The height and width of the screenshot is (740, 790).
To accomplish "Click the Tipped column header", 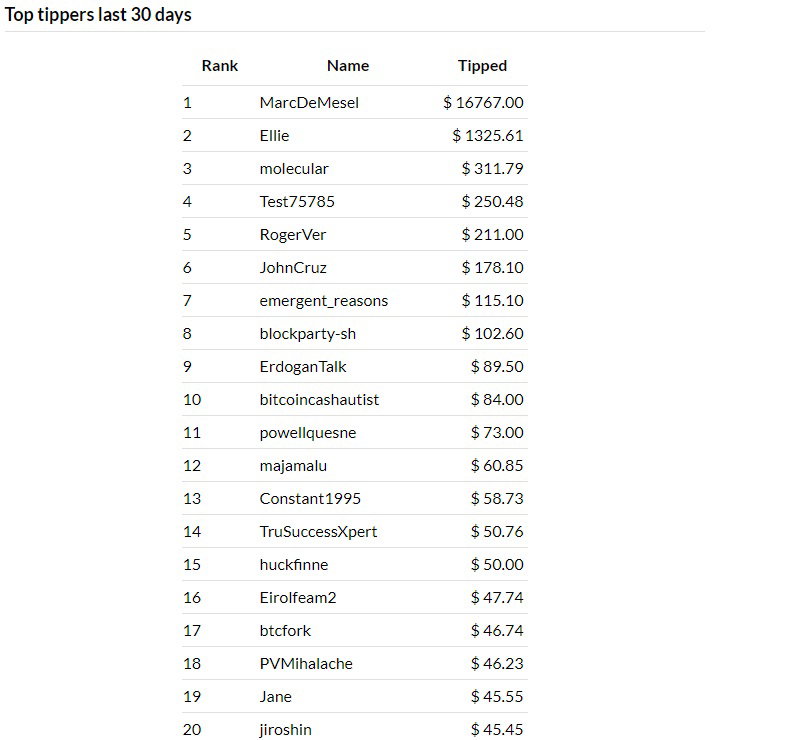I will 482,66.
